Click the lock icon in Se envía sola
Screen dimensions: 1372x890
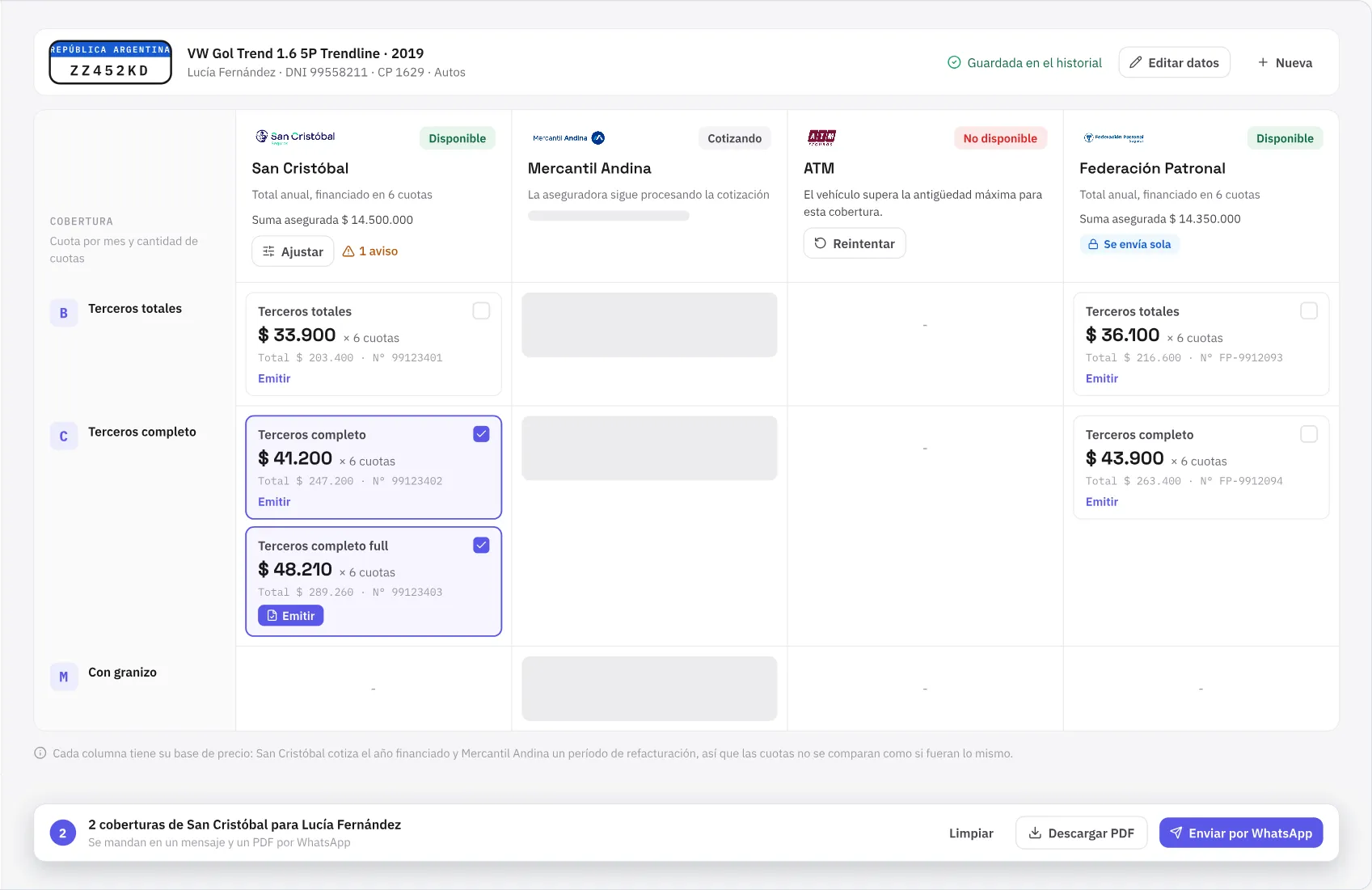pos(1093,244)
